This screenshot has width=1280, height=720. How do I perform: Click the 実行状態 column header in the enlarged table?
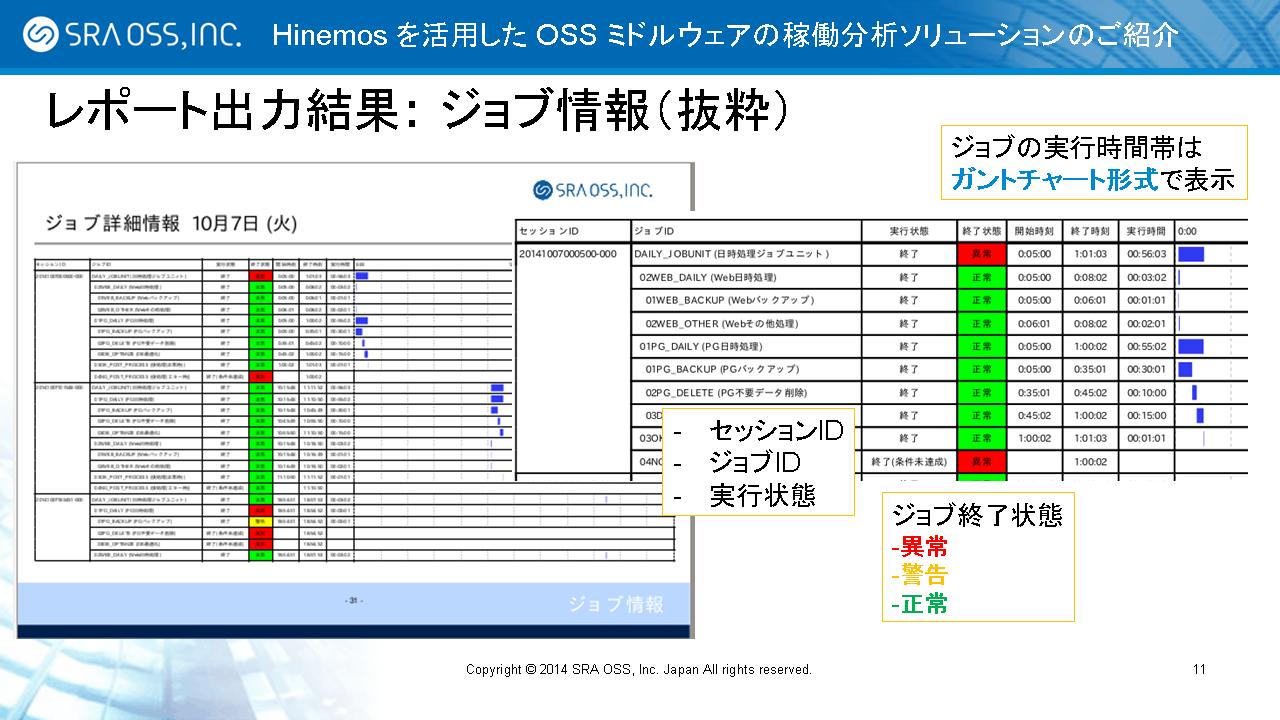point(908,231)
